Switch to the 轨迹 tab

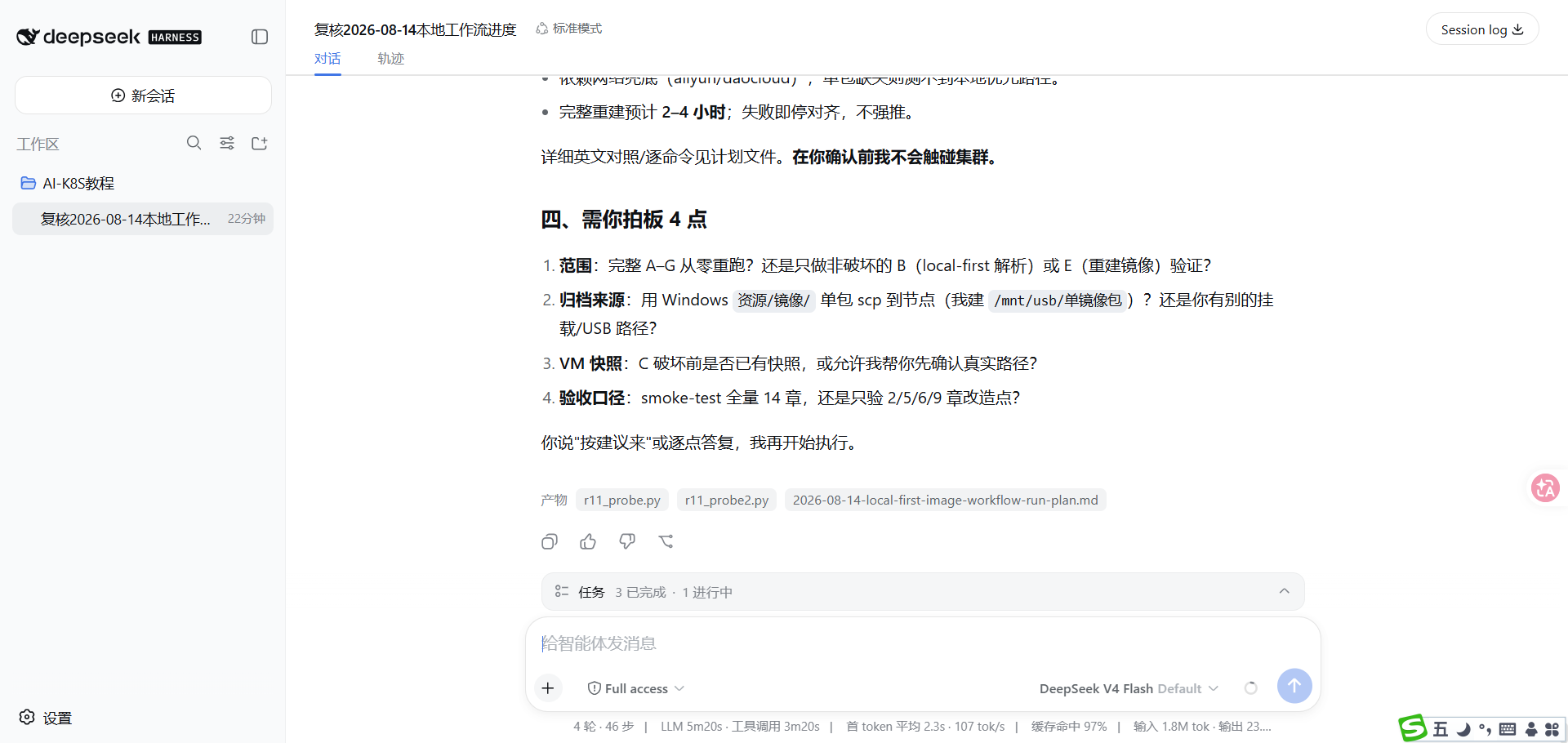click(x=390, y=59)
